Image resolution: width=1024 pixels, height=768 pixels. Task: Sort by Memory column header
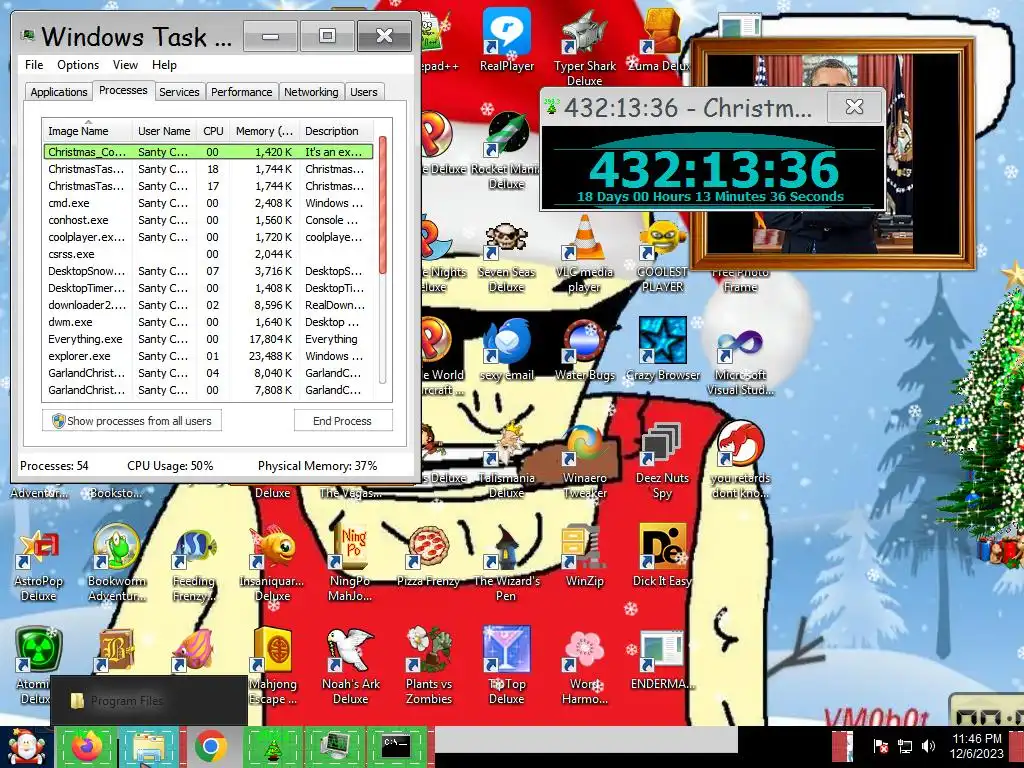[x=264, y=131]
